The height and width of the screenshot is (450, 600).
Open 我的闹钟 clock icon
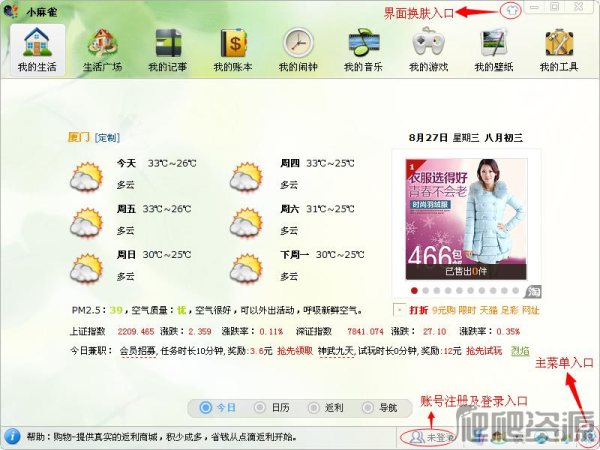point(298,43)
